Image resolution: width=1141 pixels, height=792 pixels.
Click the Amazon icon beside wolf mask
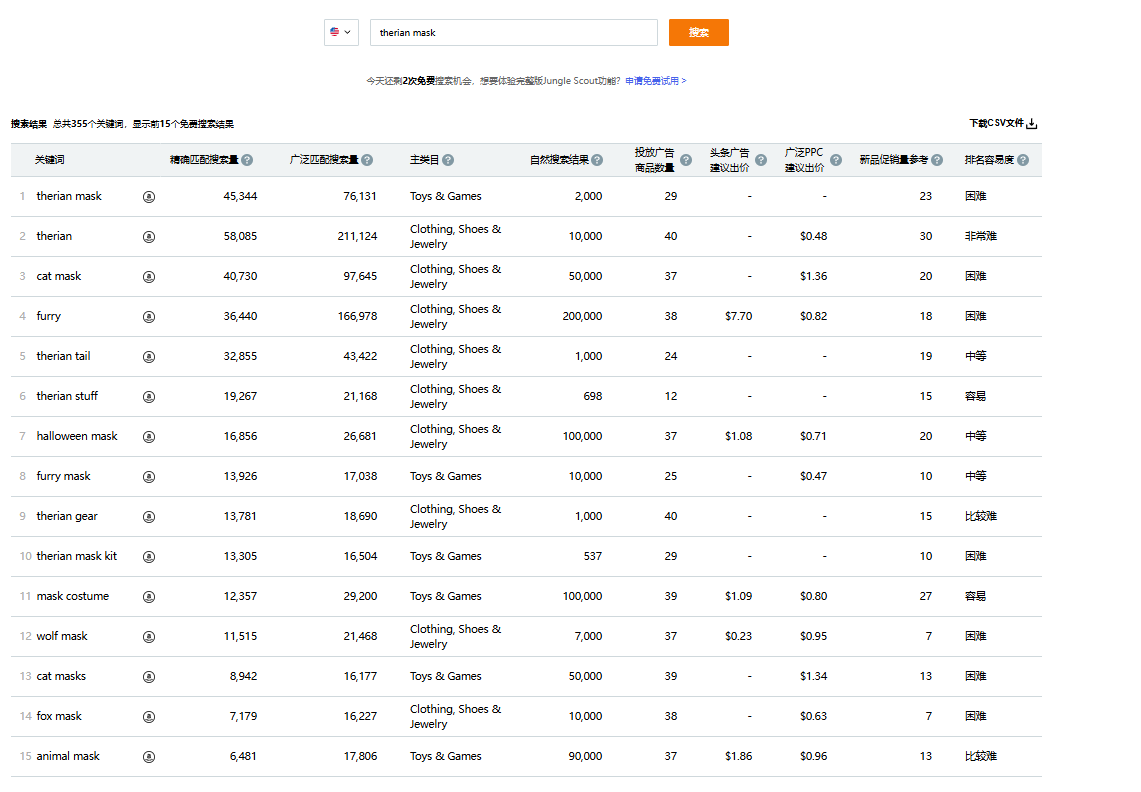(x=149, y=637)
